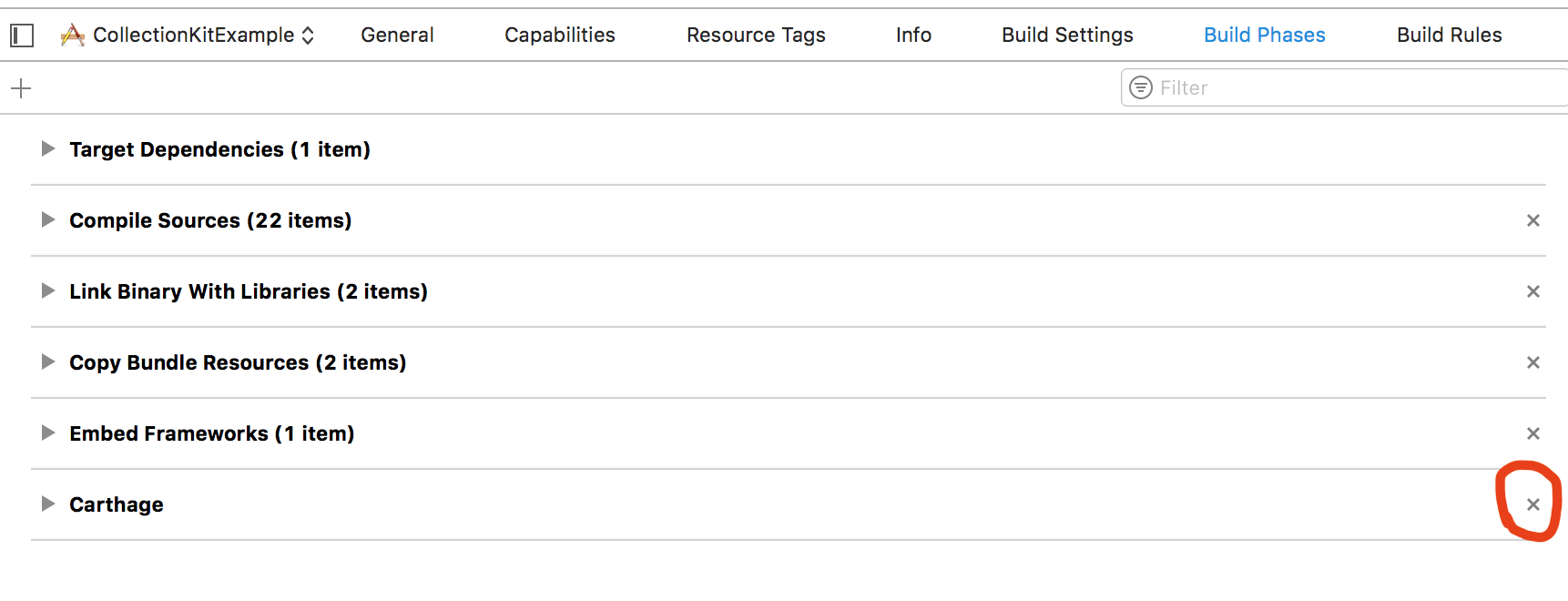Expand the Target Dependencies section

pyautogui.click(x=47, y=148)
